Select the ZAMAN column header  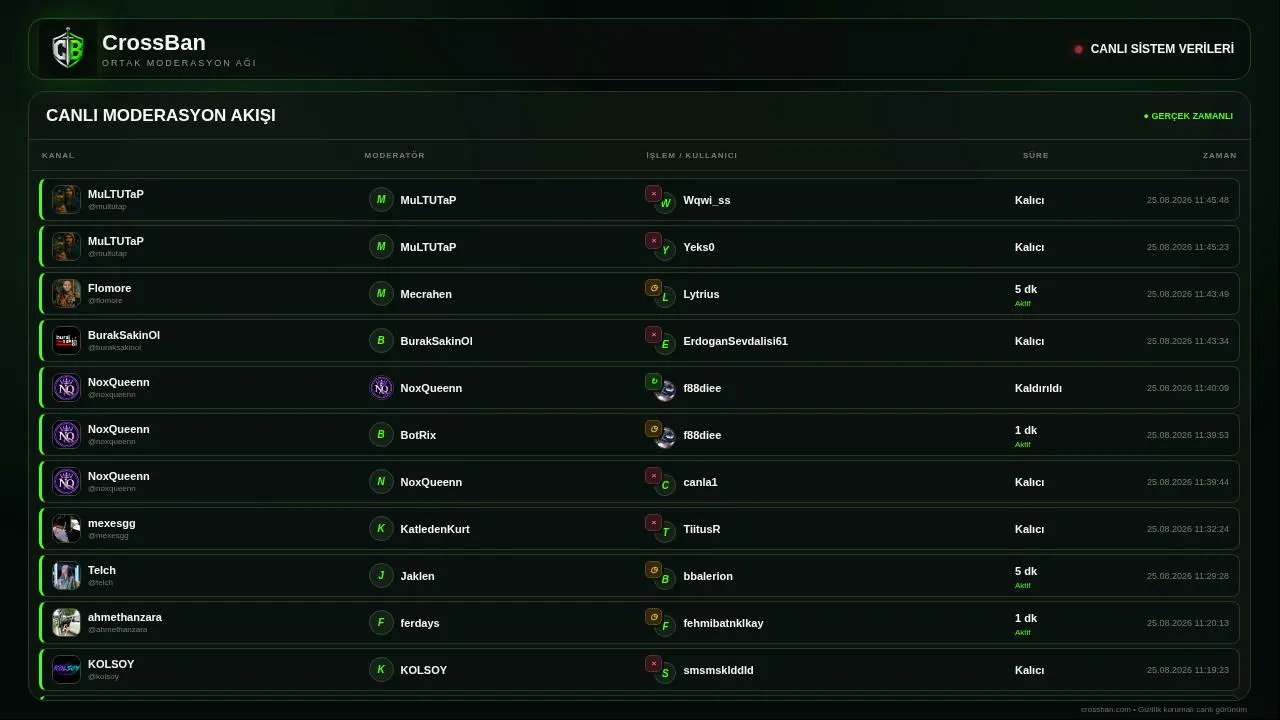coord(1220,155)
